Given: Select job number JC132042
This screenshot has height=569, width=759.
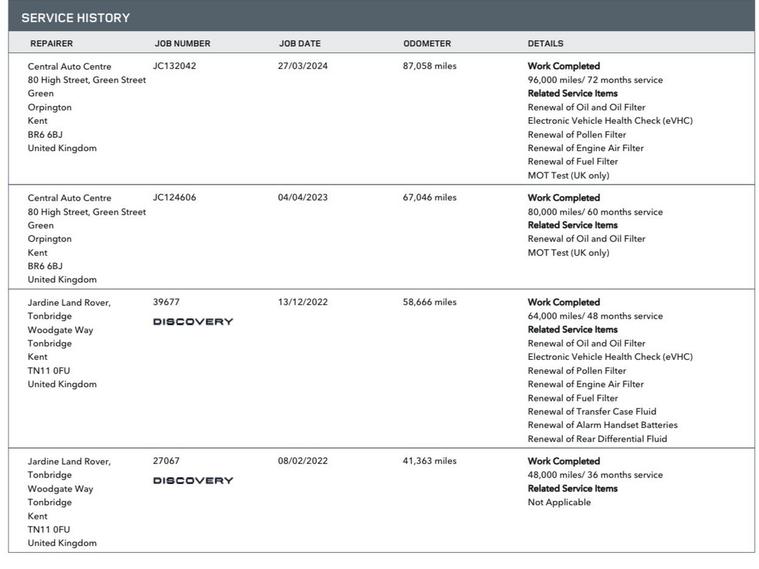Looking at the screenshot, I should 175,66.
